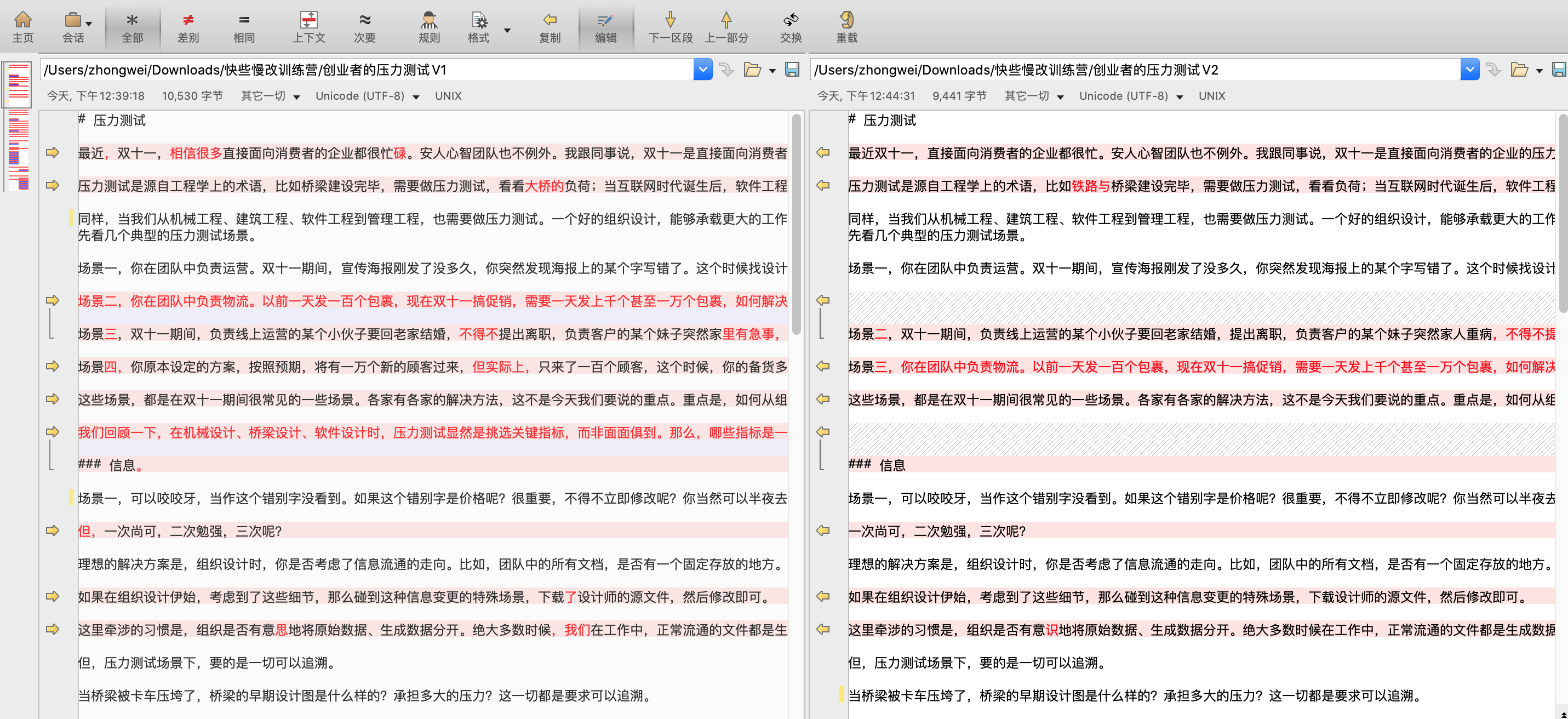This screenshot has height=719, width=1568.
Task: Expand left browse folder dropdown arrow
Action: tap(772, 71)
